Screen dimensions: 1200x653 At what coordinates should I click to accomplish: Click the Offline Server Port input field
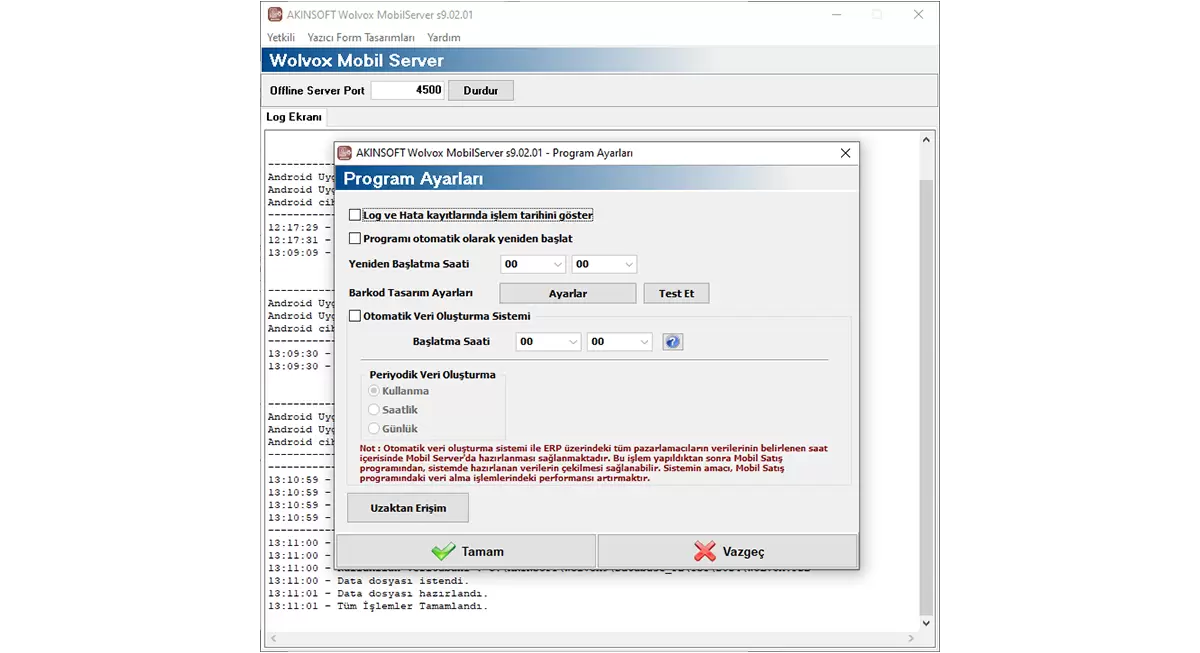[407, 90]
